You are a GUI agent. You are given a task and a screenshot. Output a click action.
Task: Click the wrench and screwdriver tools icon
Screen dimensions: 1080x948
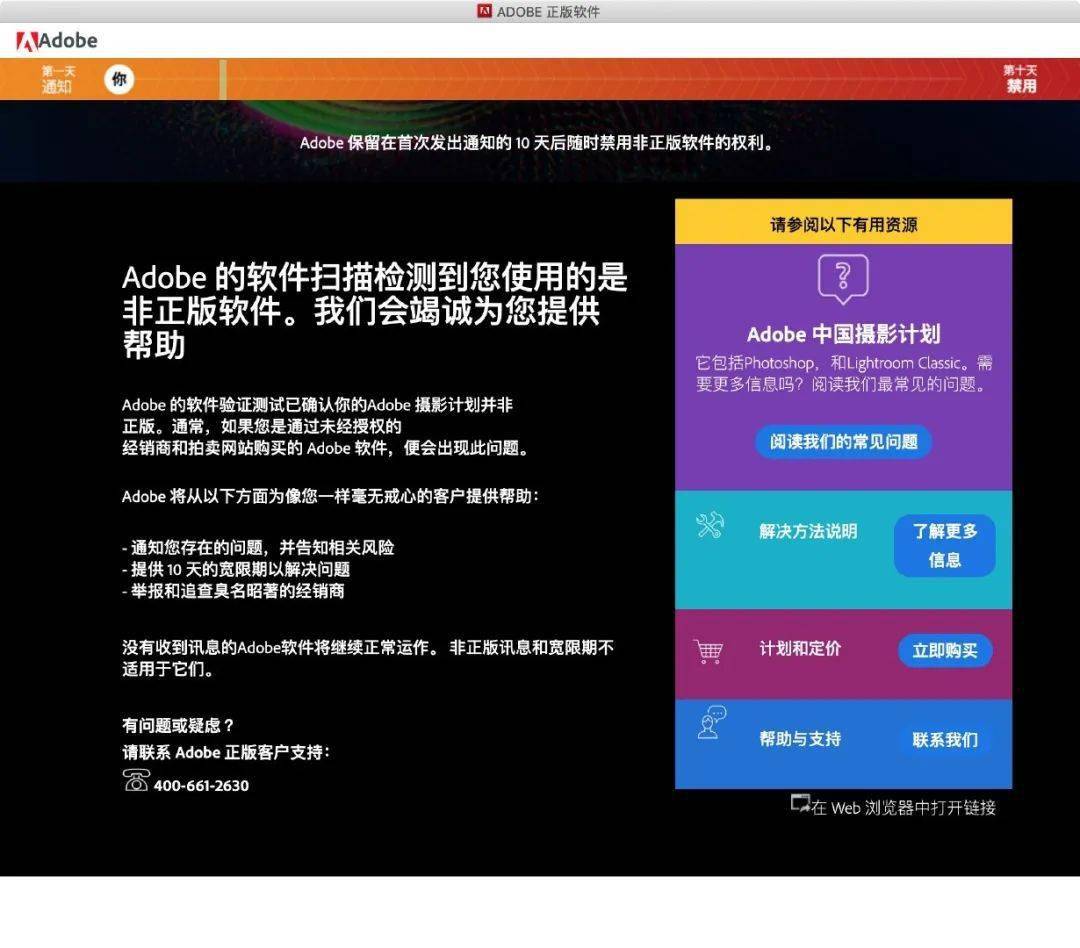coord(710,526)
